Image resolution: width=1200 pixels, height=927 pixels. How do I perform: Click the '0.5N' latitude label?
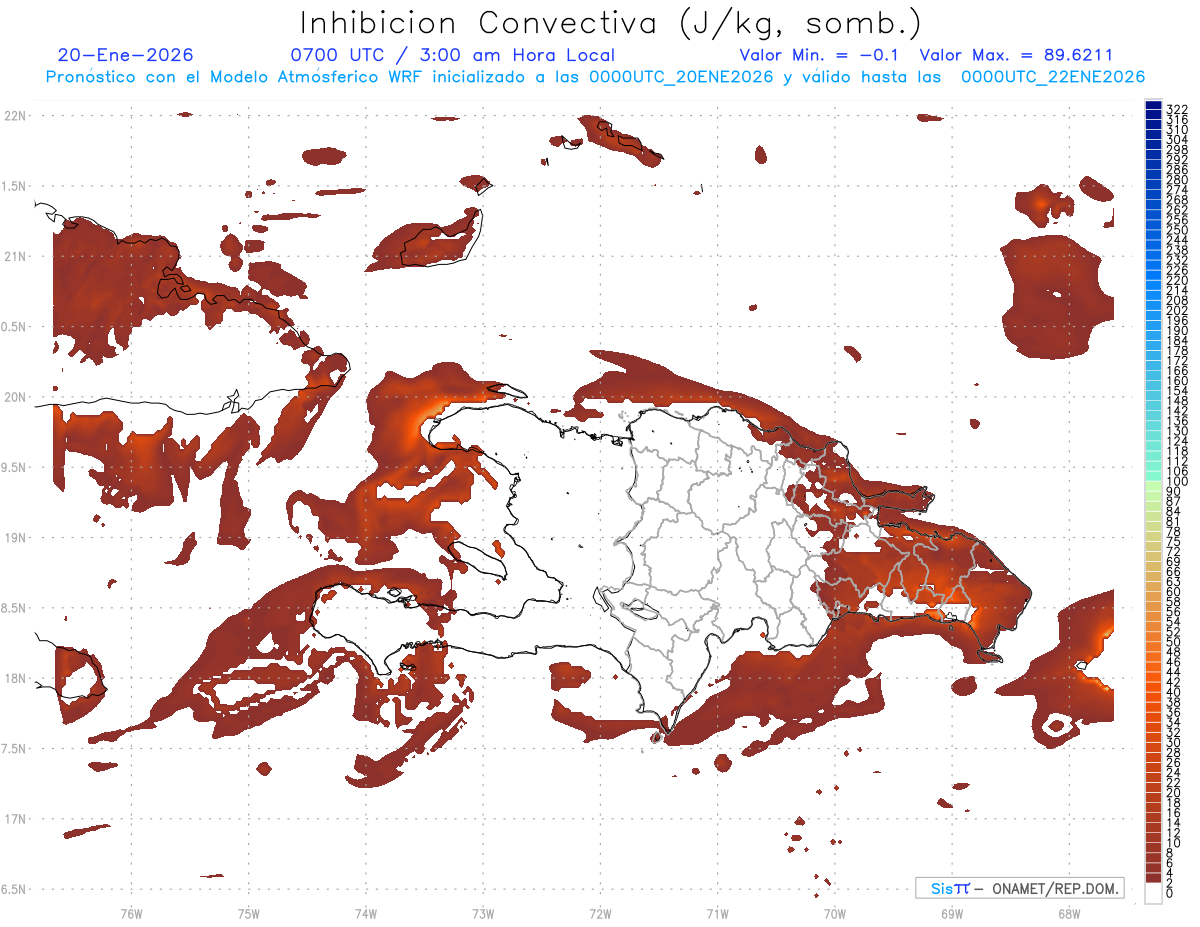[x=15, y=327]
